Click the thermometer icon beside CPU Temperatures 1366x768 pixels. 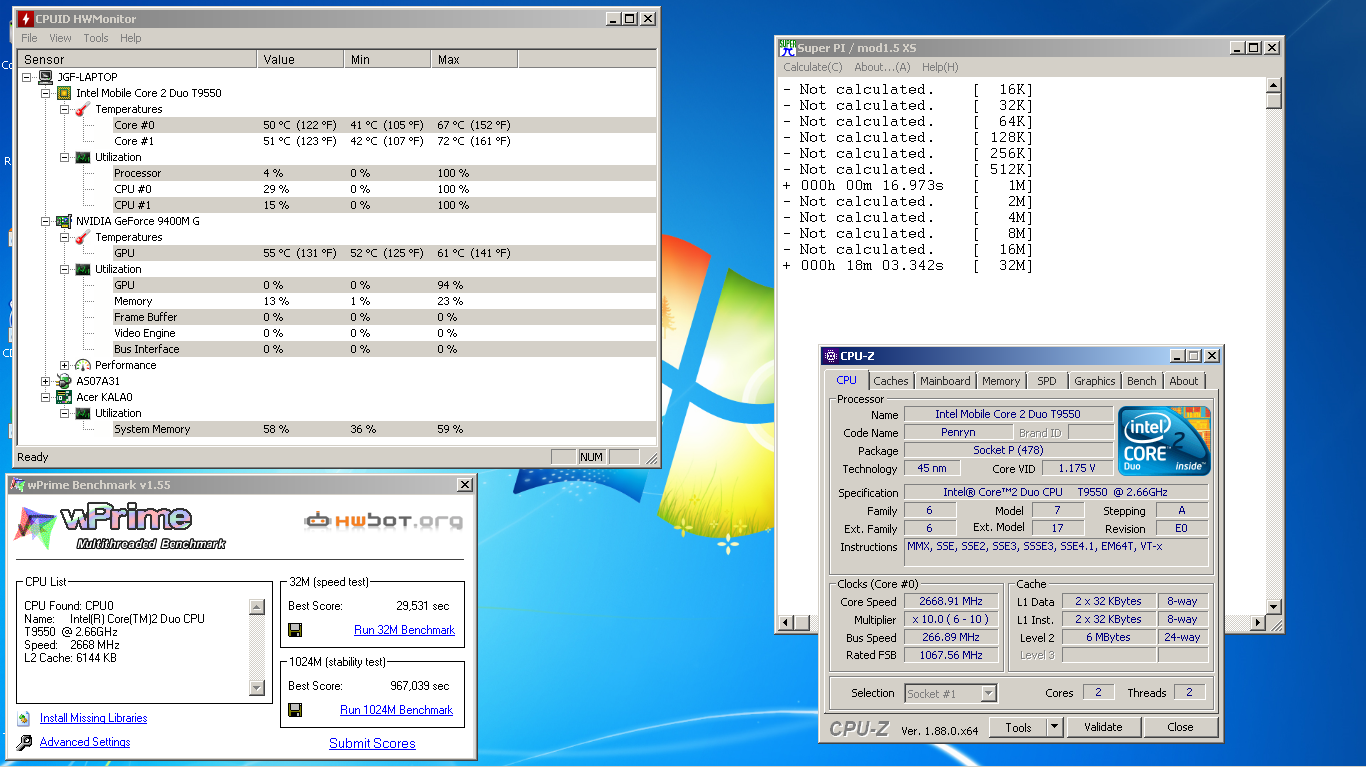coord(83,109)
